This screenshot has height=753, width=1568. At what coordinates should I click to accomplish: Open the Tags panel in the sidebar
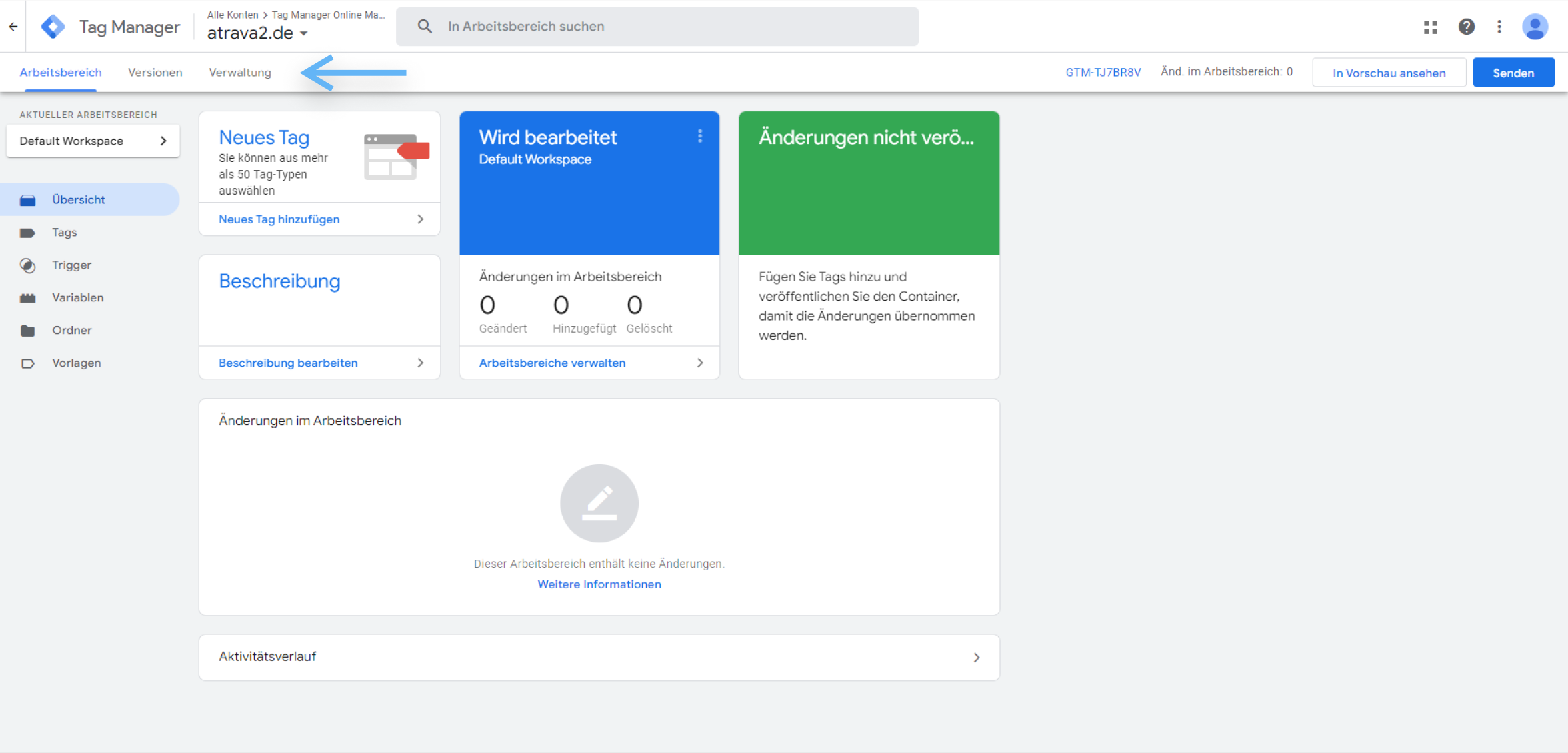click(x=64, y=232)
